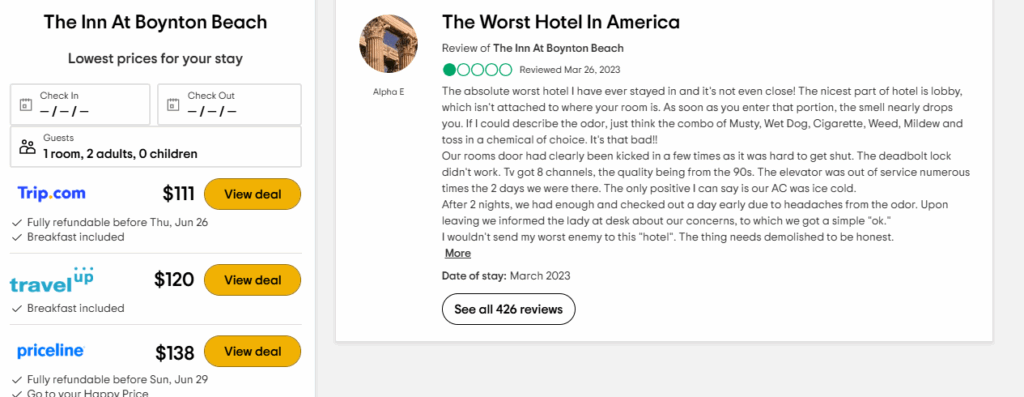This screenshot has width=1024, height=397.
Task: Click the Trip.com logo
Action: 52,193
